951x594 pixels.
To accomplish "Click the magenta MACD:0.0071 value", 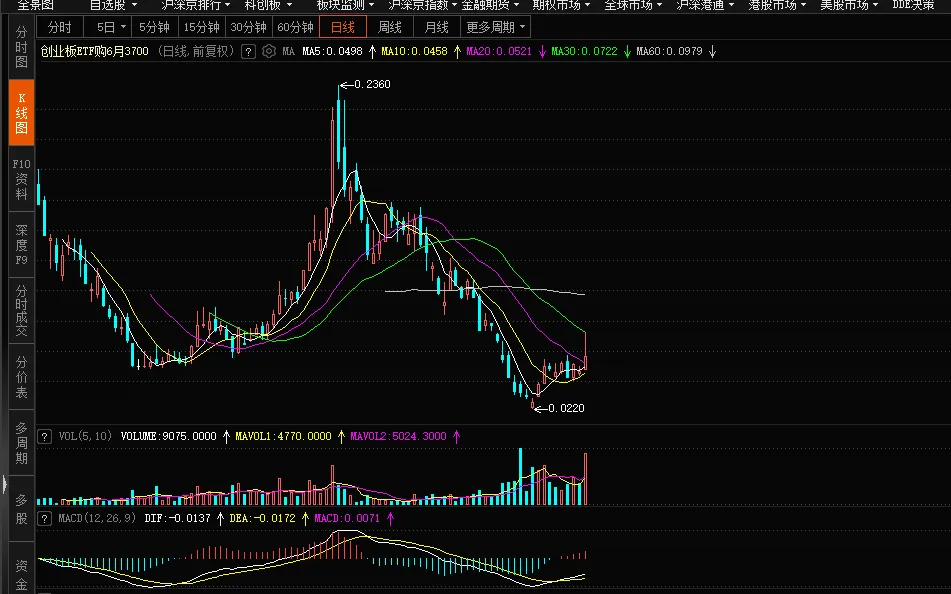I will 347,519.
